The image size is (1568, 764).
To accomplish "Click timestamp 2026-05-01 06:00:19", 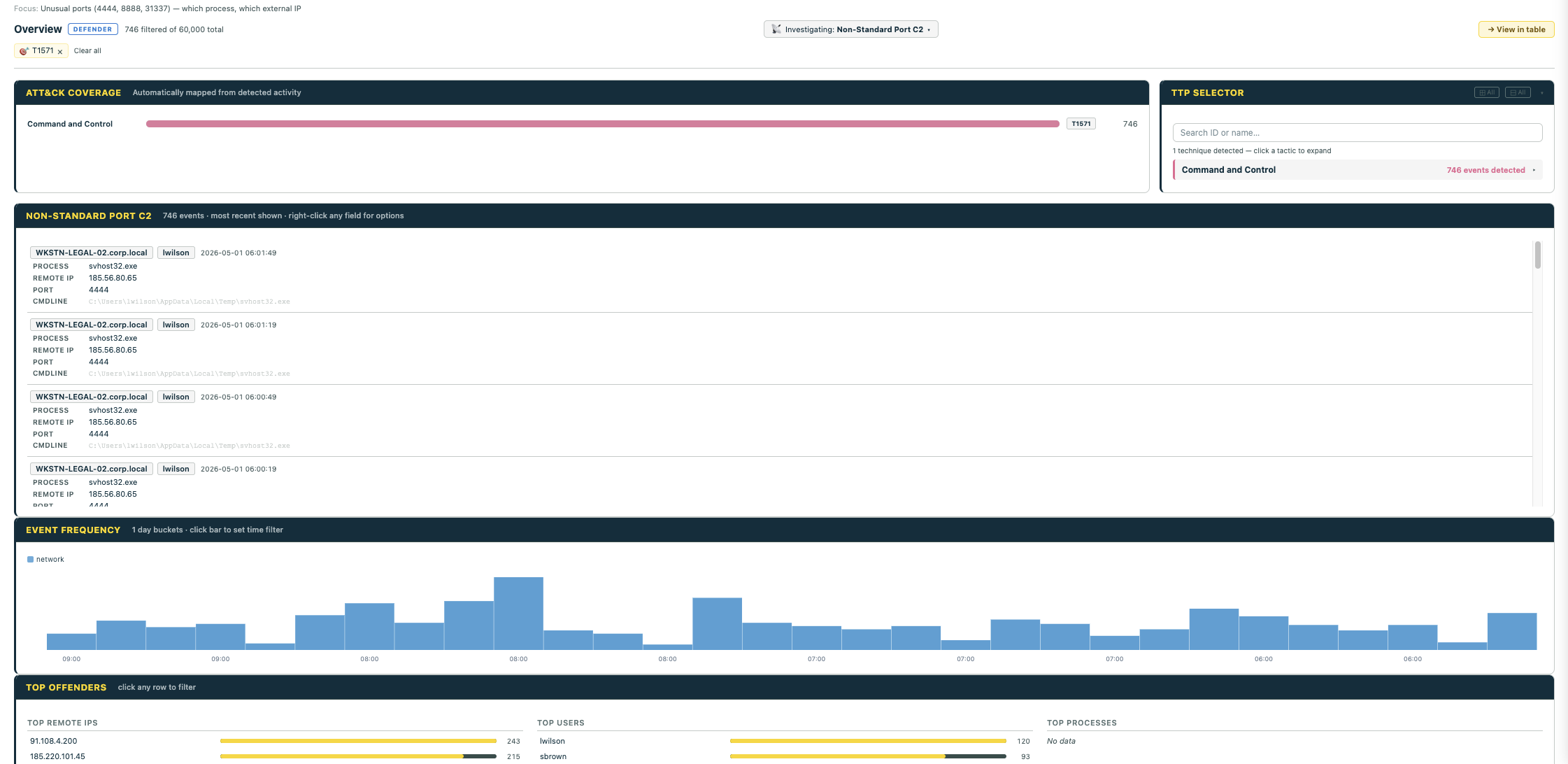I will 238,469.
